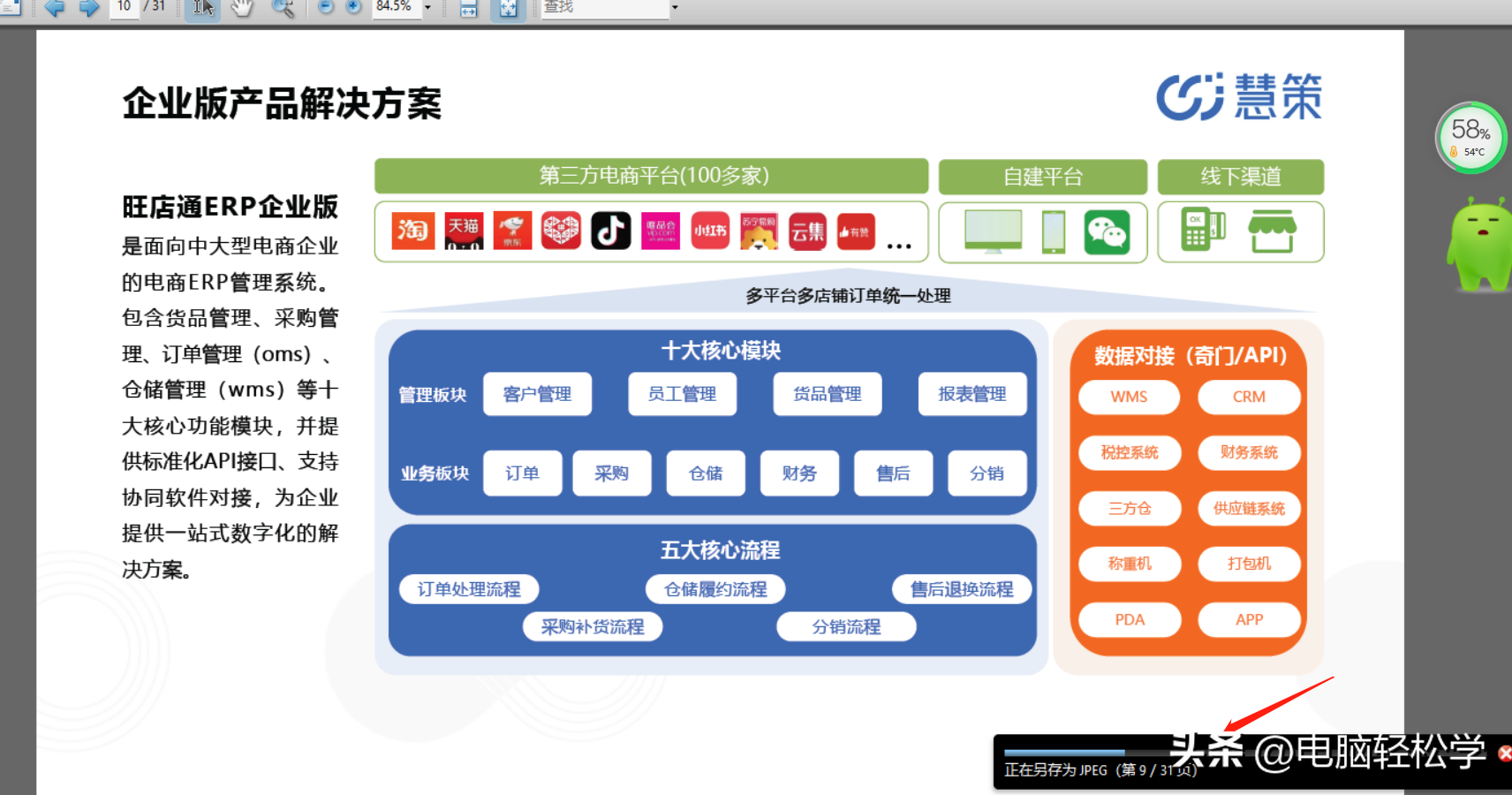Click the 采购补货流程 pill

[x=593, y=627]
